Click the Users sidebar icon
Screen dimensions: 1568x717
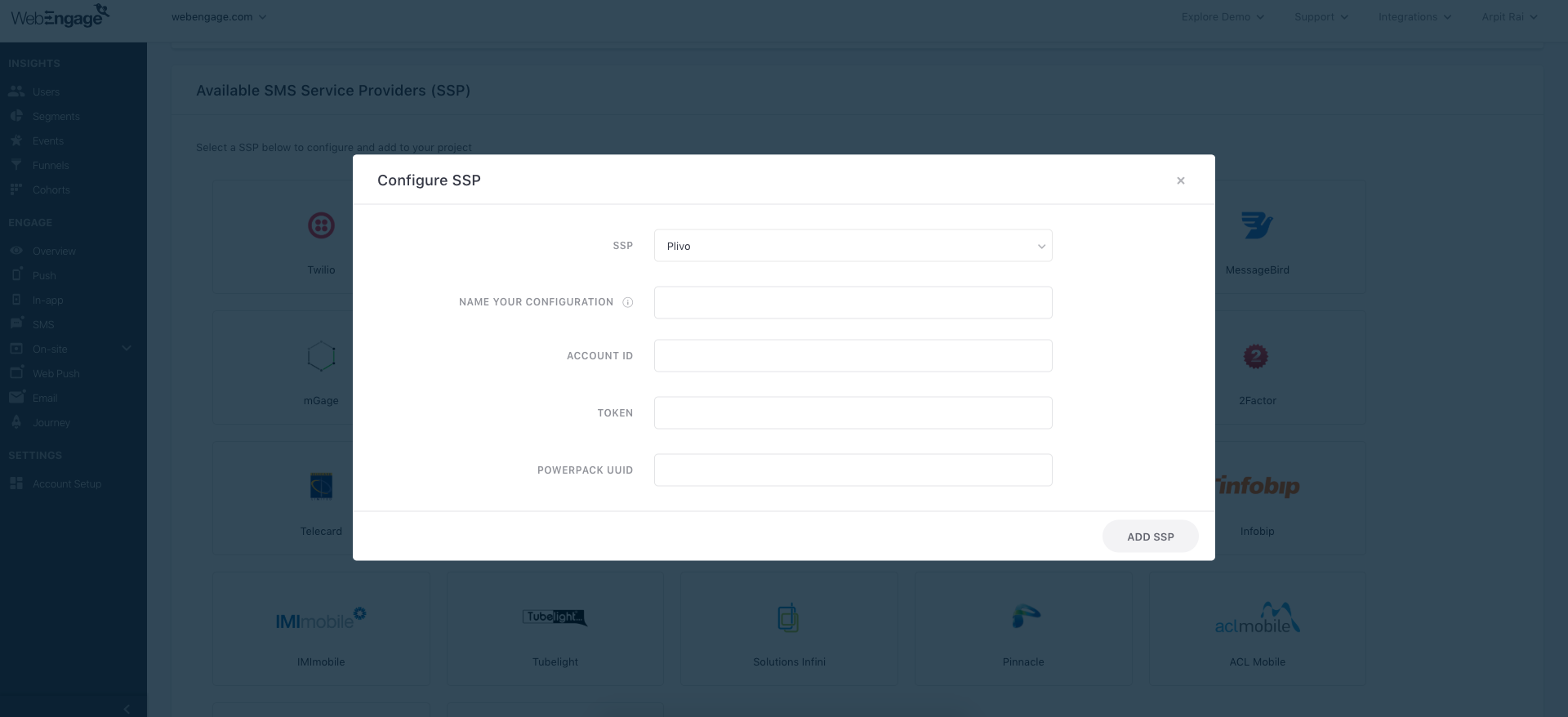point(16,91)
